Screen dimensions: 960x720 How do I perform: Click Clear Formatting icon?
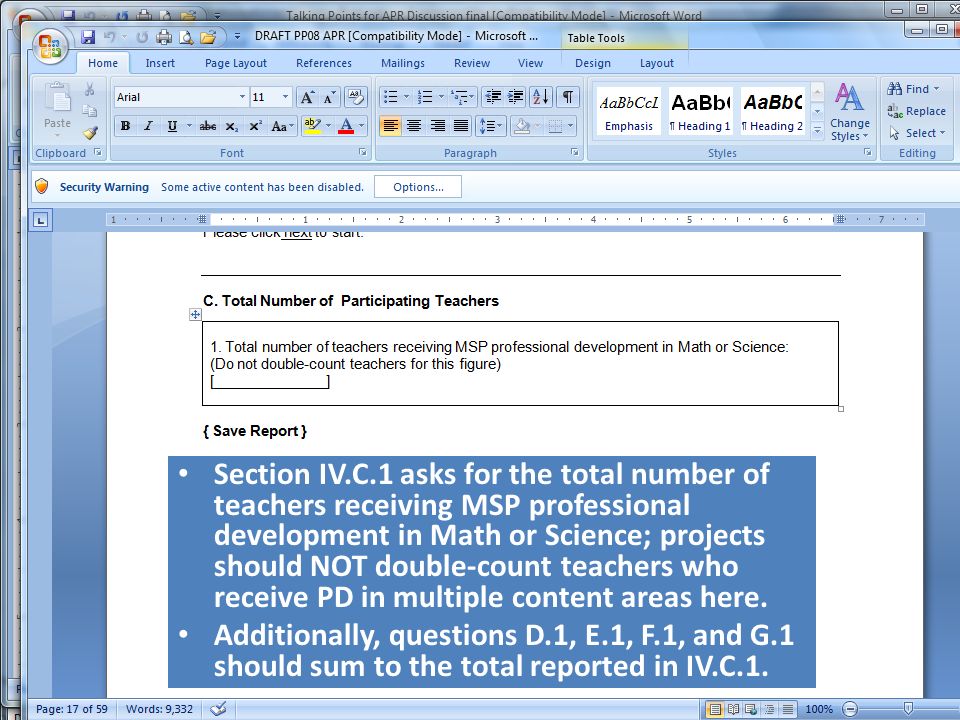point(355,97)
